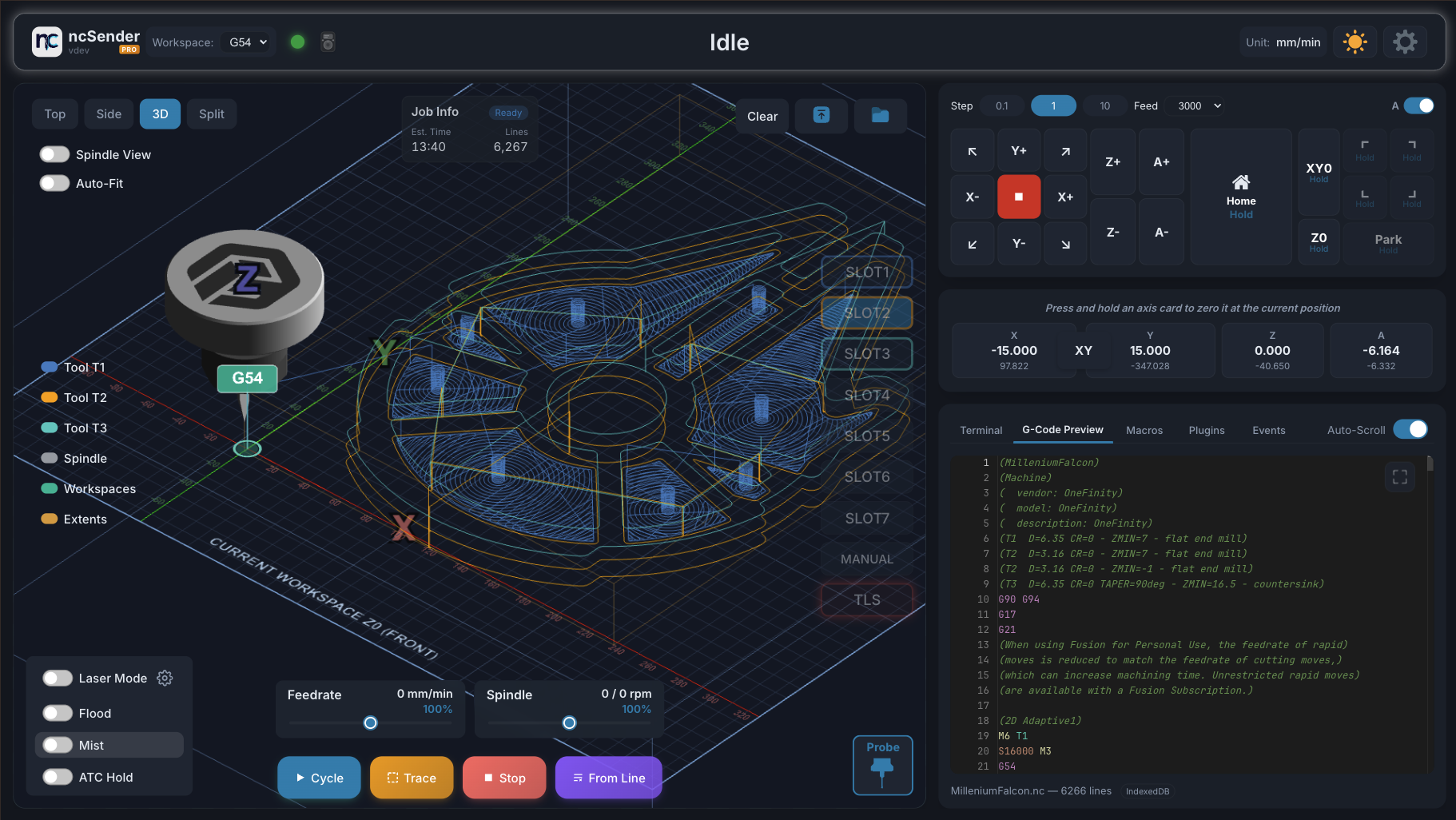Click the Clear button

762,116
